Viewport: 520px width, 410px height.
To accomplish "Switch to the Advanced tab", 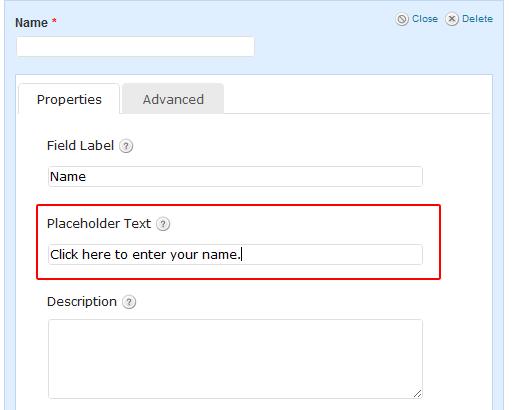I will pos(173,99).
